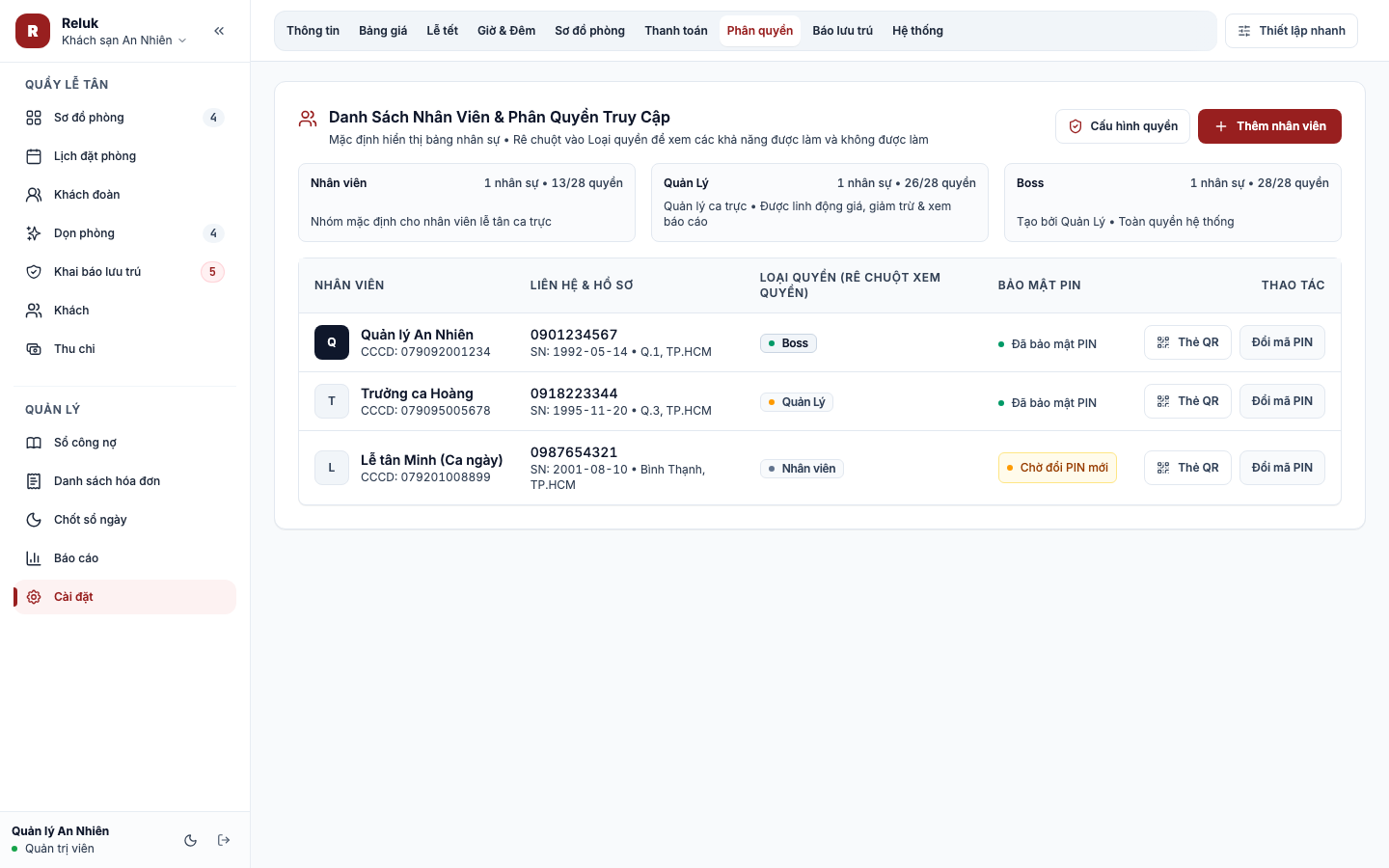Open Danh sách hóa đơn in sidebar
Viewport: 1389px width, 868px height.
pyautogui.click(x=124, y=481)
